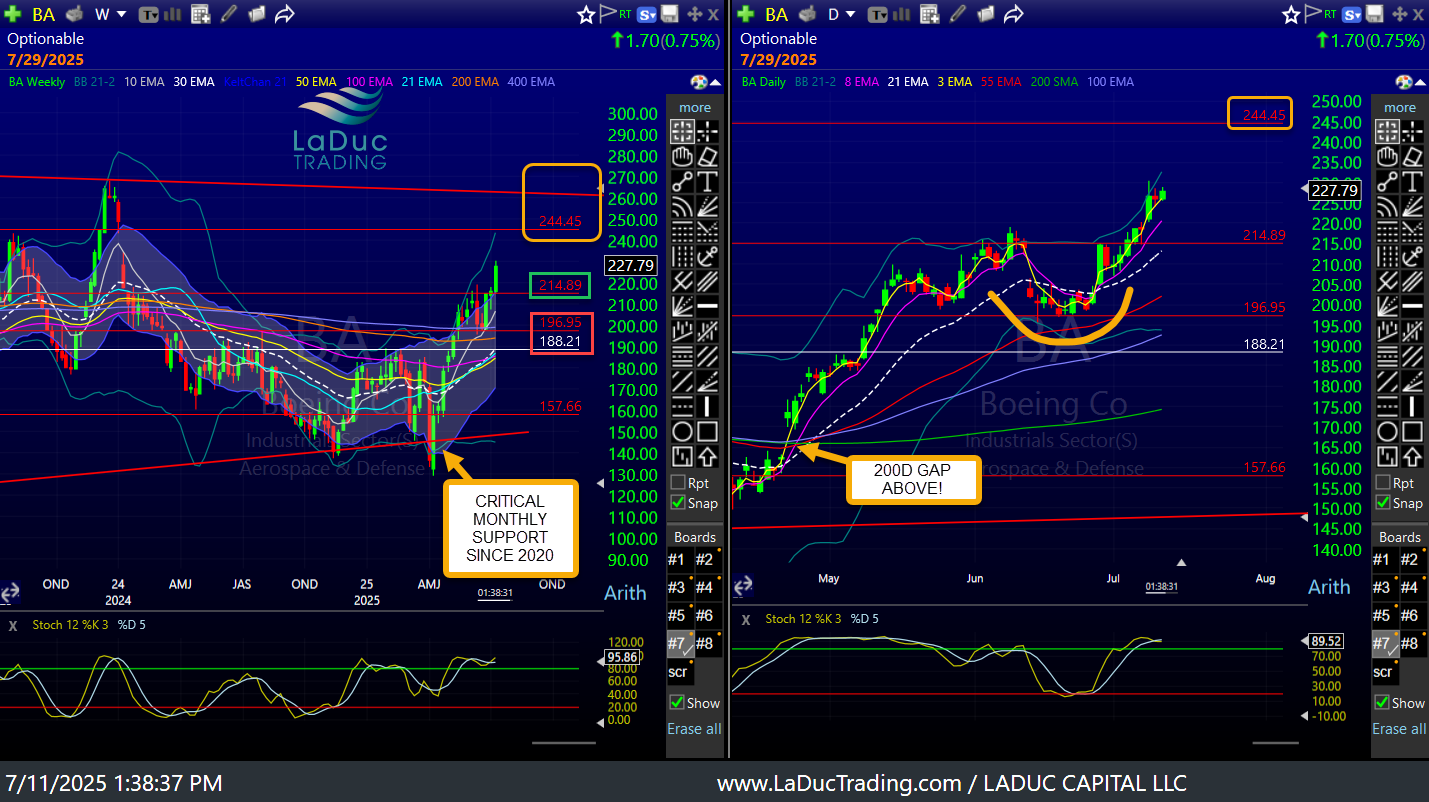Screen dimensions: 1429x802
Task: Select the circle drawing tool on weekly toolbar
Action: point(682,431)
